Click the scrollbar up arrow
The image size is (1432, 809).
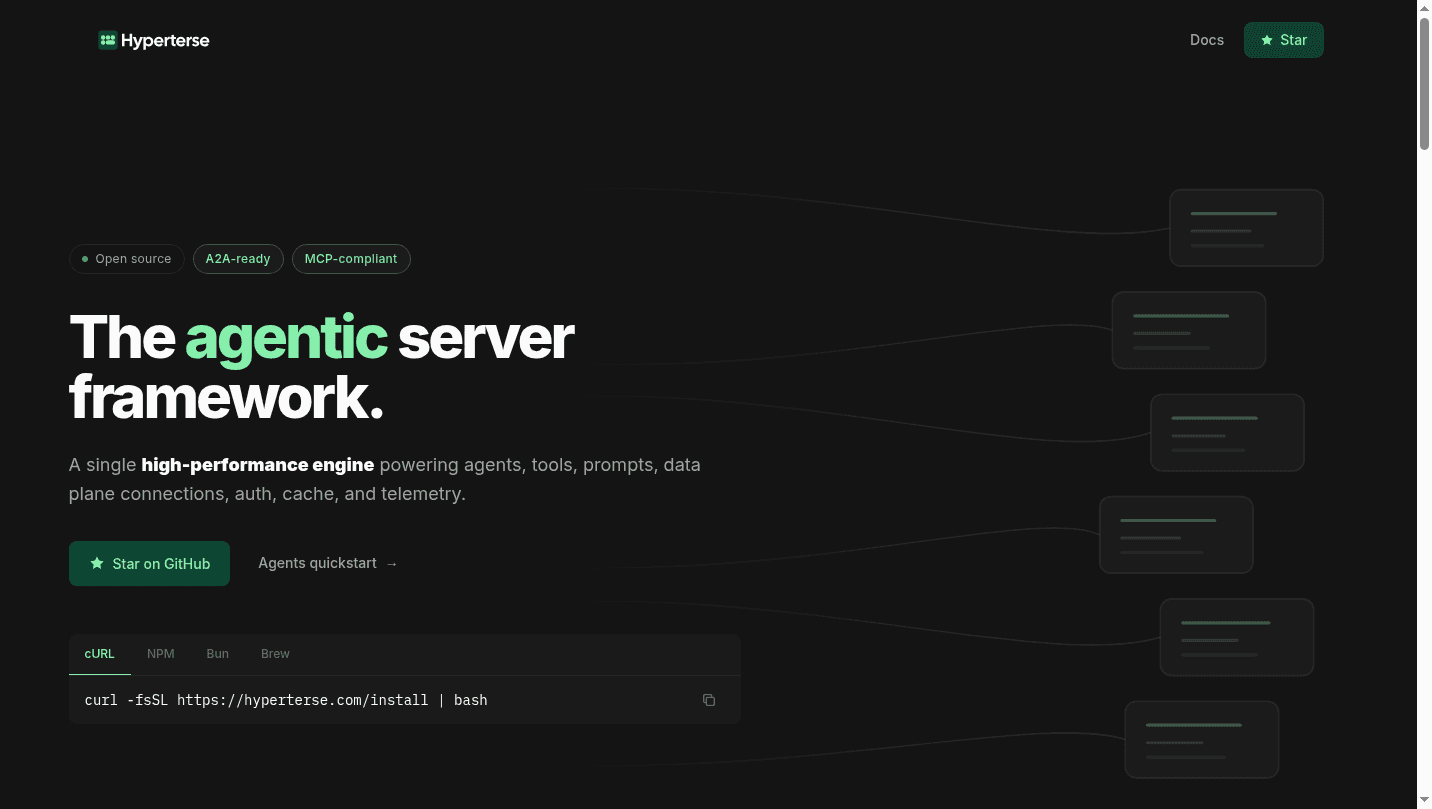tap(1424, 8)
